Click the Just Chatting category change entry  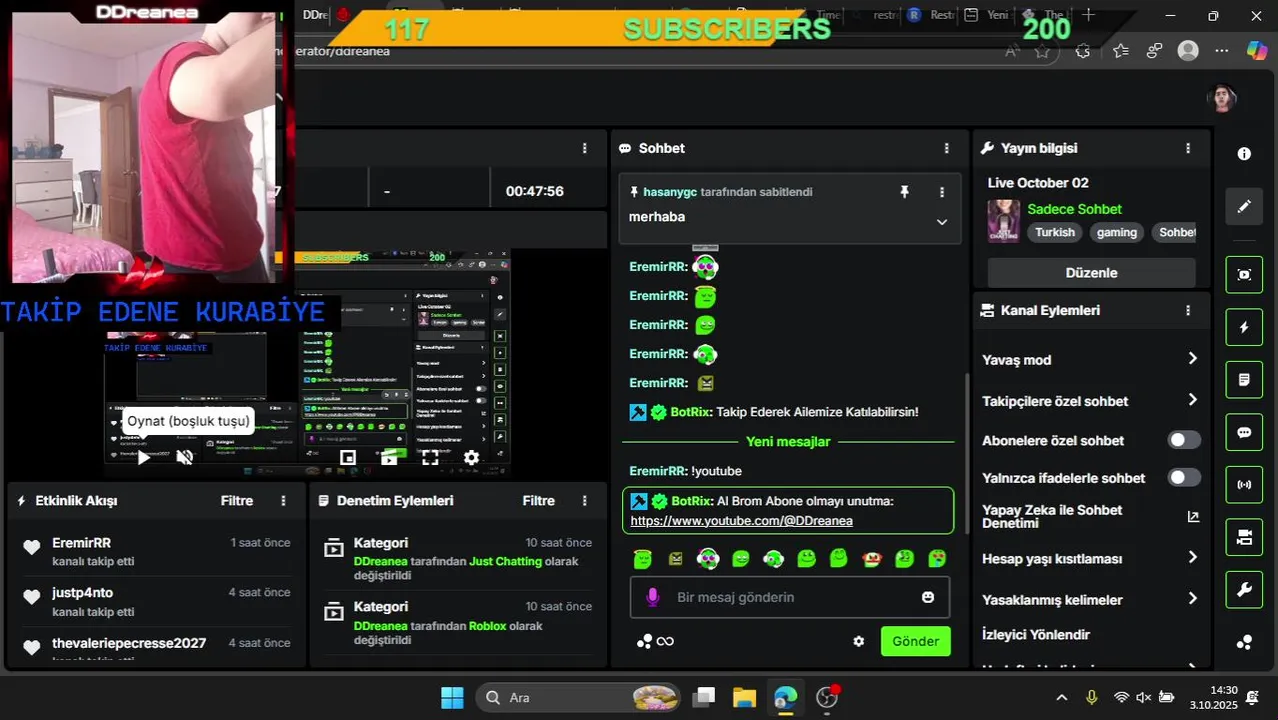pyautogui.click(x=458, y=559)
